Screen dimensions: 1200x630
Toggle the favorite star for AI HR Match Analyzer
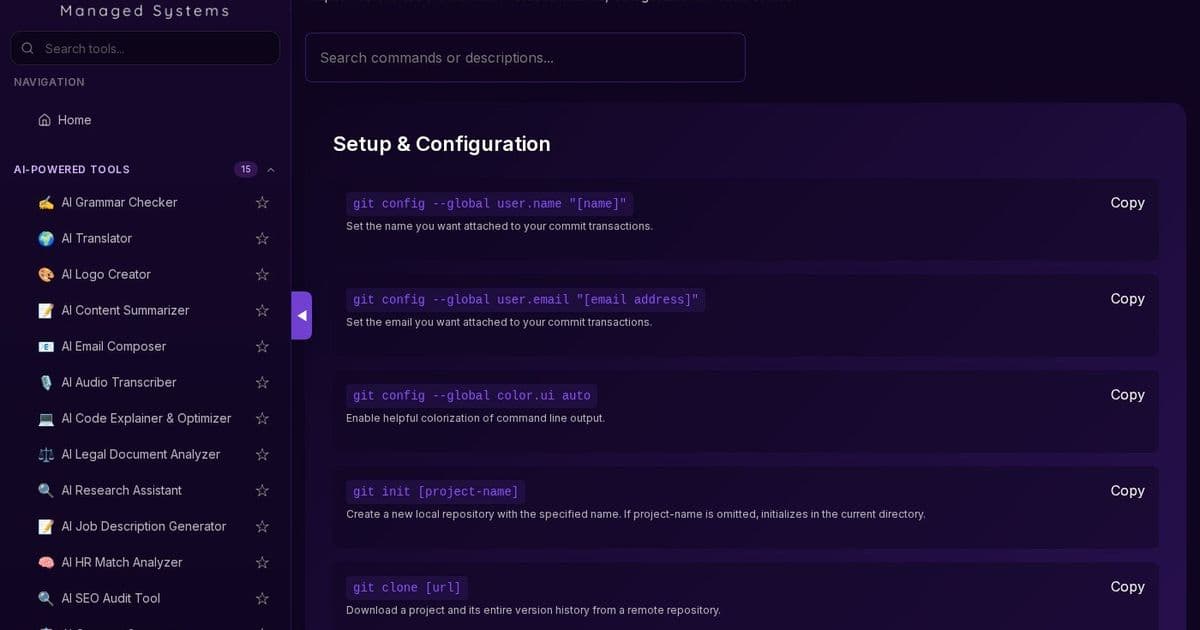point(261,562)
